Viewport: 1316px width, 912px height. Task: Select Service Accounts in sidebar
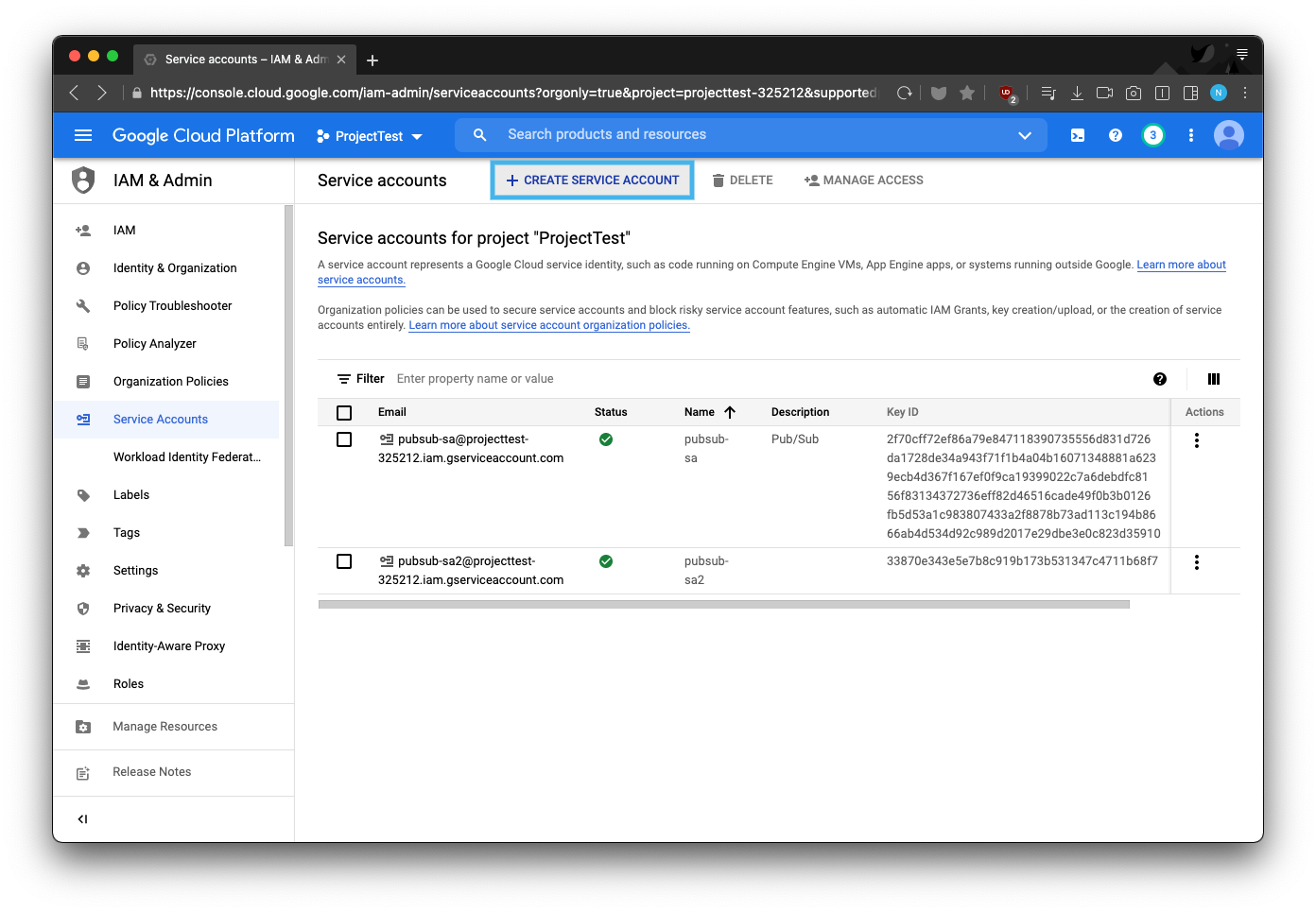(x=166, y=420)
